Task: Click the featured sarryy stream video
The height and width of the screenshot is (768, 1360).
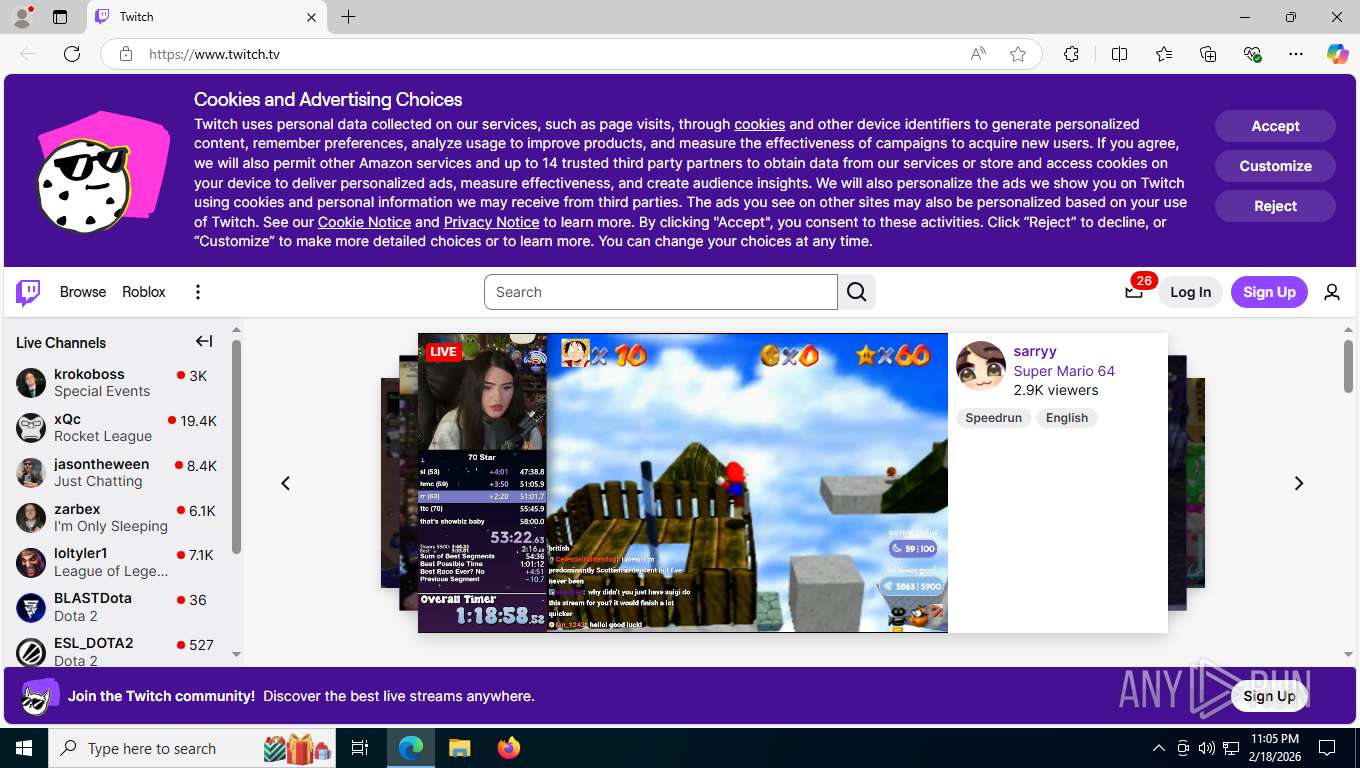Action: point(682,483)
